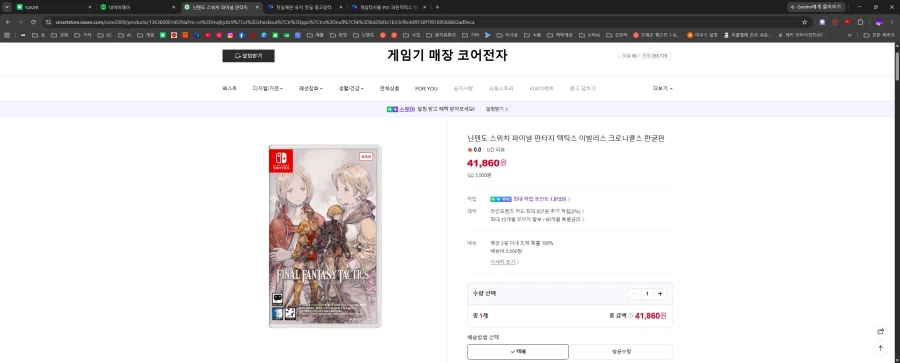This screenshot has width=900, height=363.
Task: Expand the 생활/건강 category dropdown
Action: (x=351, y=88)
